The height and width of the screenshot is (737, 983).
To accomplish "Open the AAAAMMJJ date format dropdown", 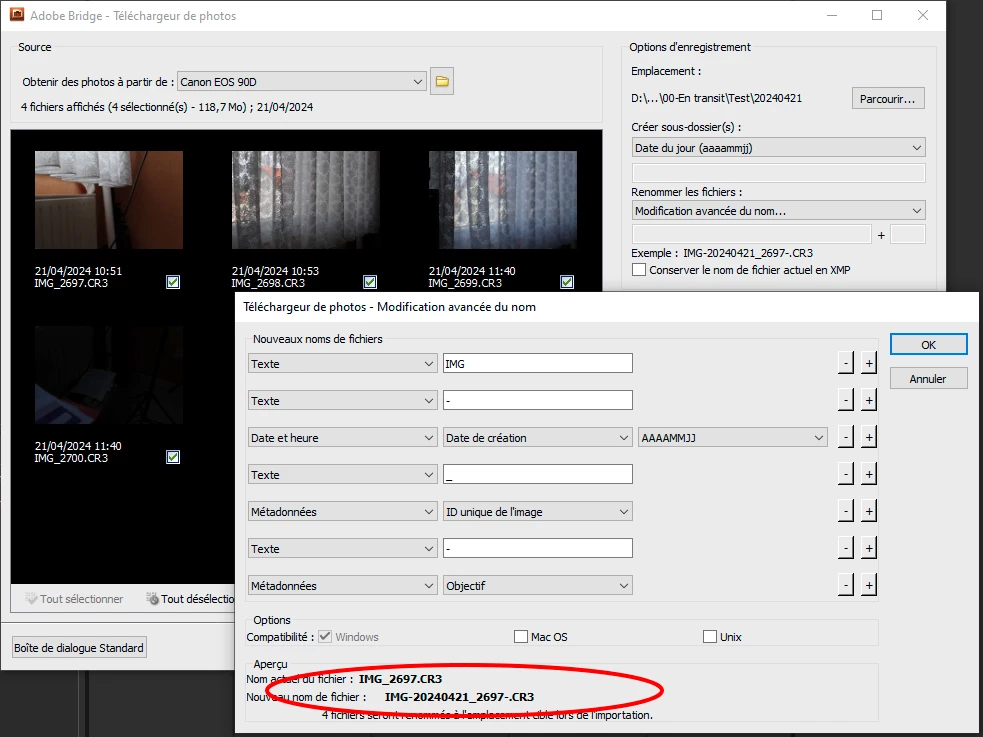I will click(733, 437).
